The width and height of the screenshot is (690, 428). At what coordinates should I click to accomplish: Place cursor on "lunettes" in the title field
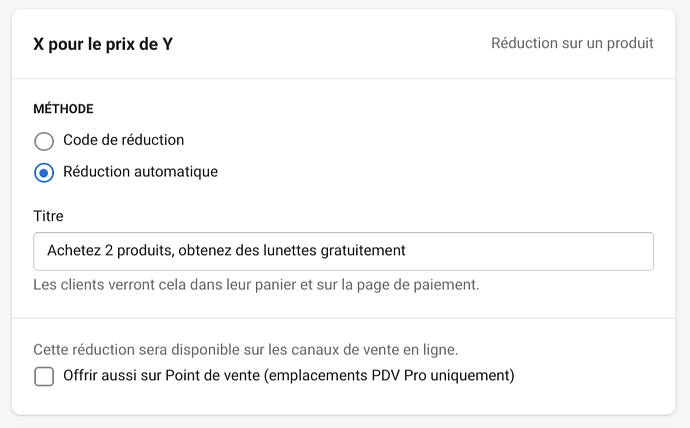[284, 250]
